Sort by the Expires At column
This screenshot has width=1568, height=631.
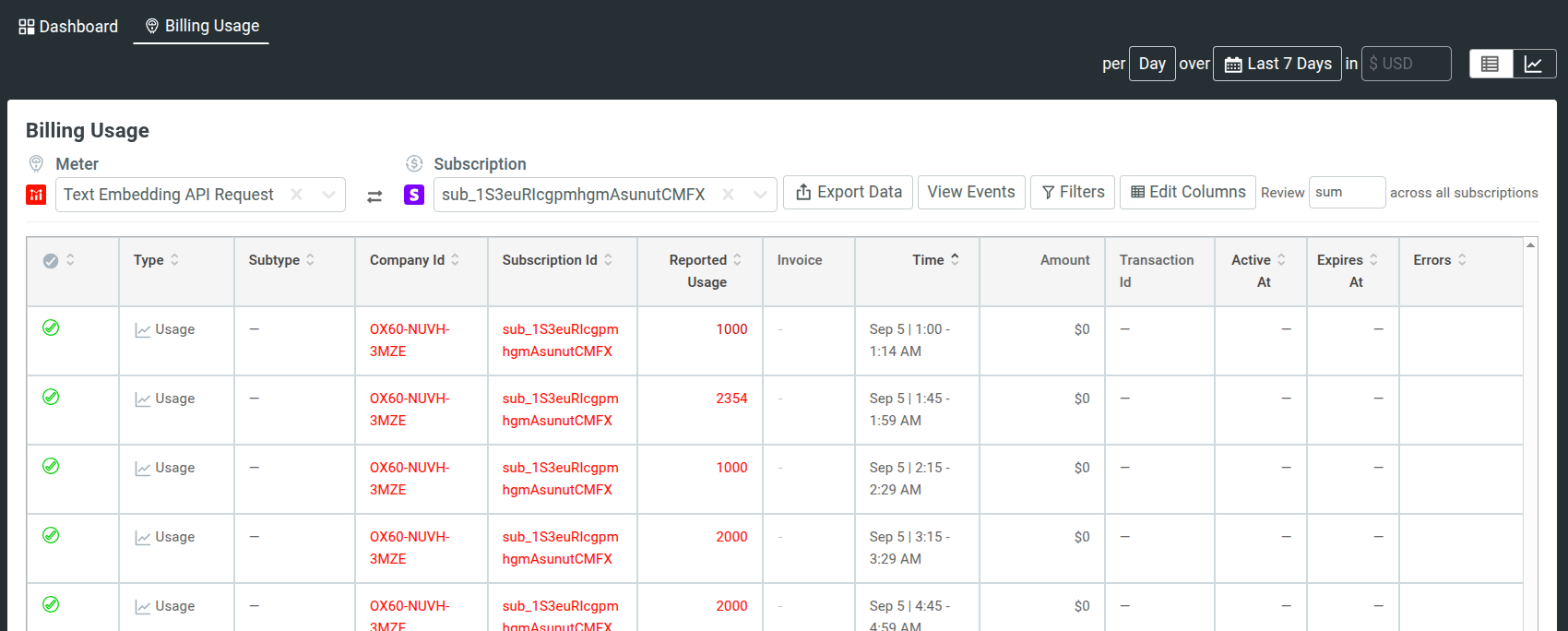click(1373, 260)
